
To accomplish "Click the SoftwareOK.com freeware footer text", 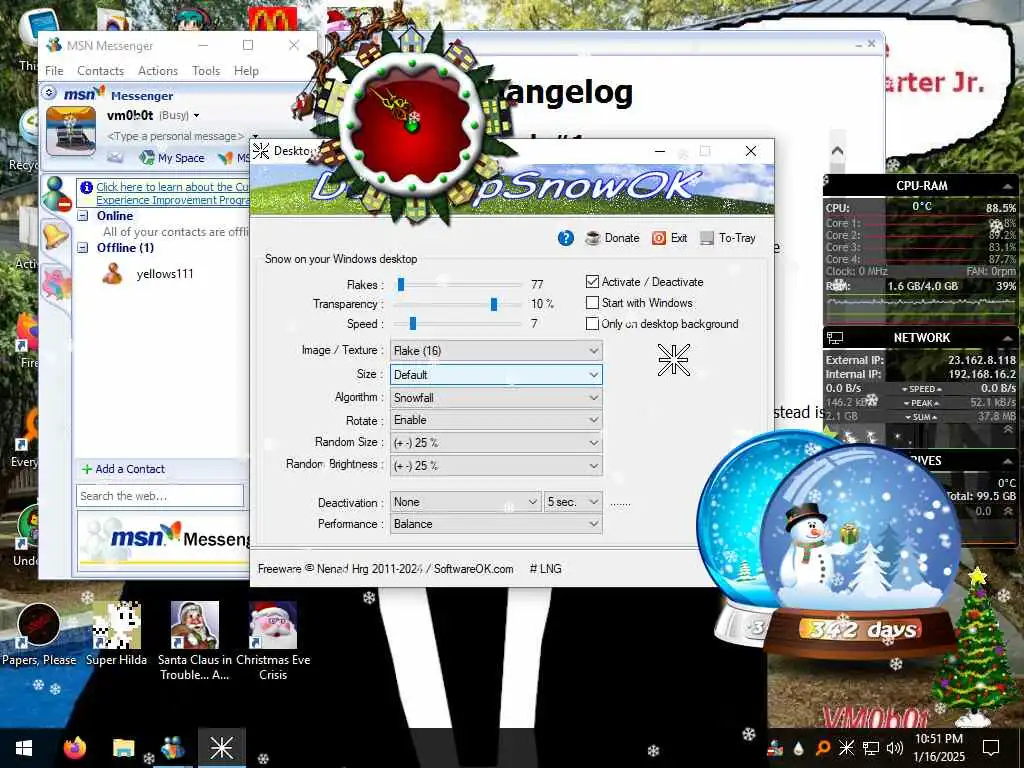I will coord(385,569).
